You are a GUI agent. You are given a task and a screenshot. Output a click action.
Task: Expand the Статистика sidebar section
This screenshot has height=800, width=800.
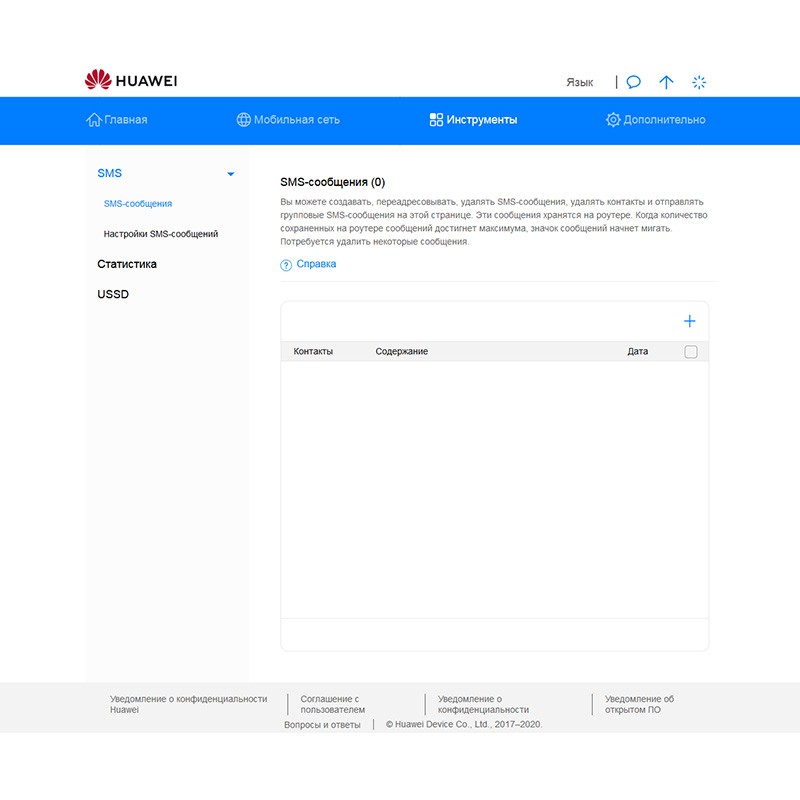click(127, 264)
